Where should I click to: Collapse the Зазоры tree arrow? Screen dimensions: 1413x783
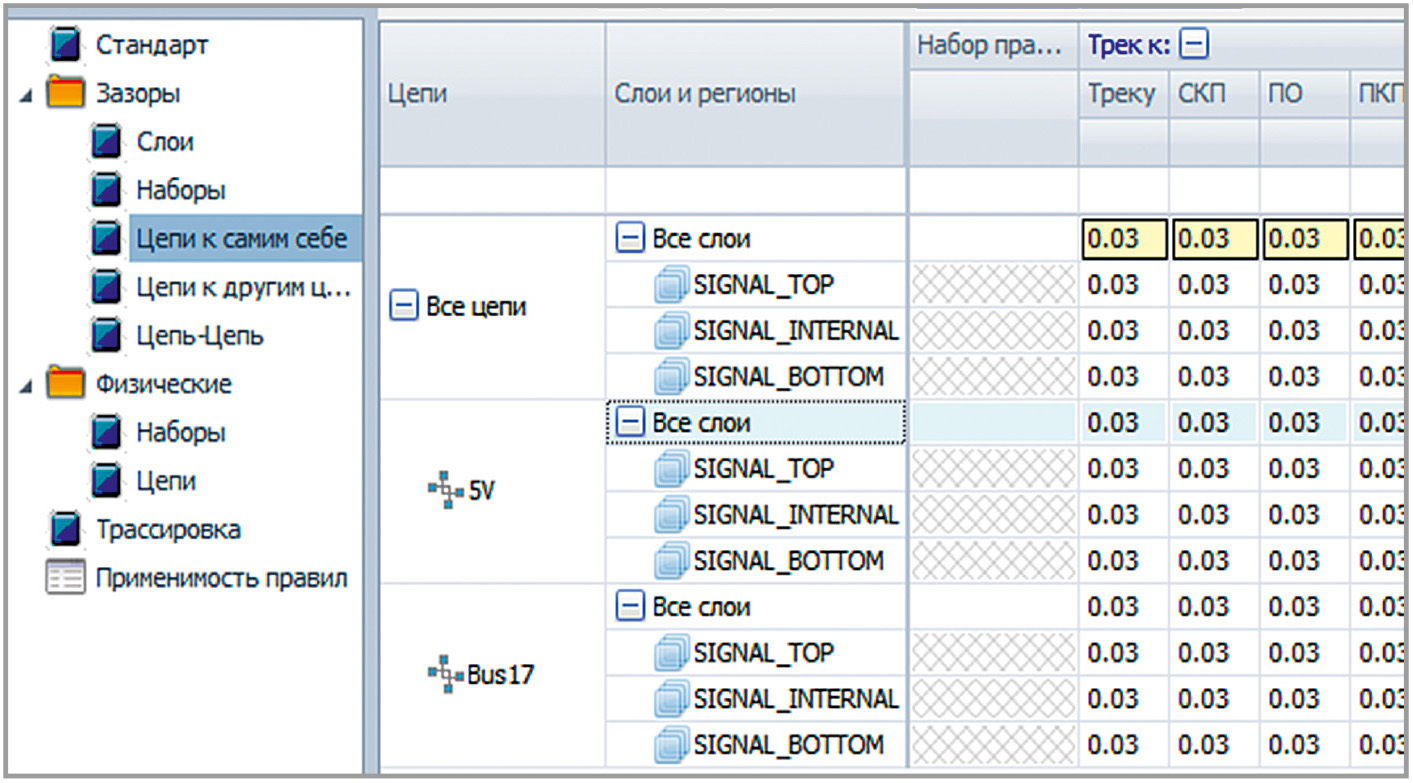pyautogui.click(x=25, y=95)
